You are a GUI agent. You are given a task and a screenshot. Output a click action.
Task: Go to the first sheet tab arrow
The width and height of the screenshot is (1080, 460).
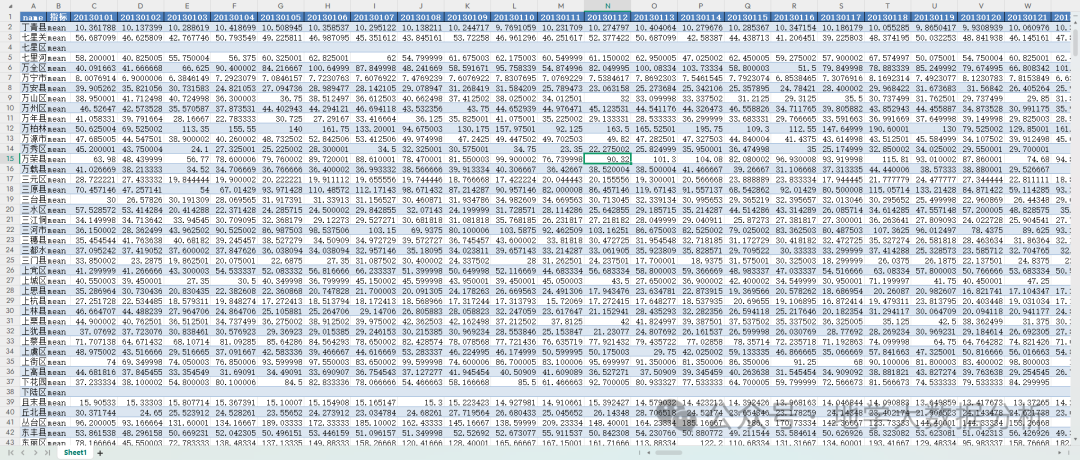point(10,452)
